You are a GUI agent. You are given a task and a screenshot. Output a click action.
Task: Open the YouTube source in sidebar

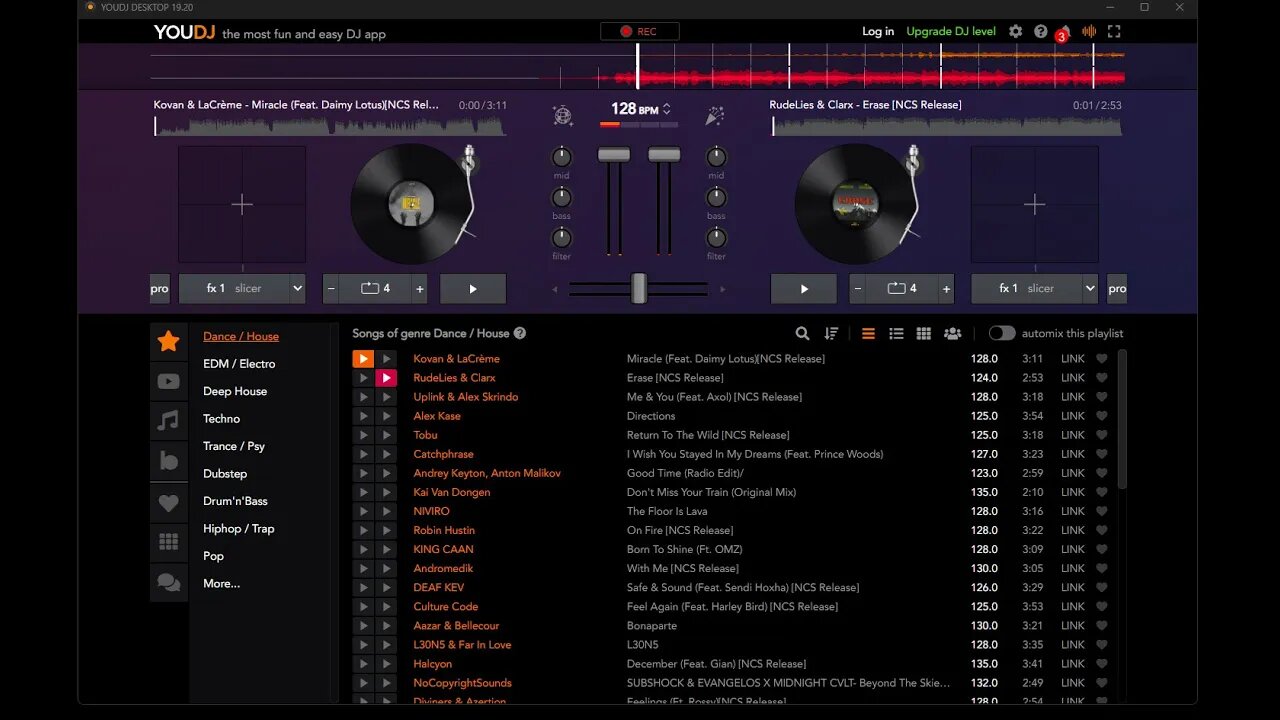pyautogui.click(x=169, y=381)
